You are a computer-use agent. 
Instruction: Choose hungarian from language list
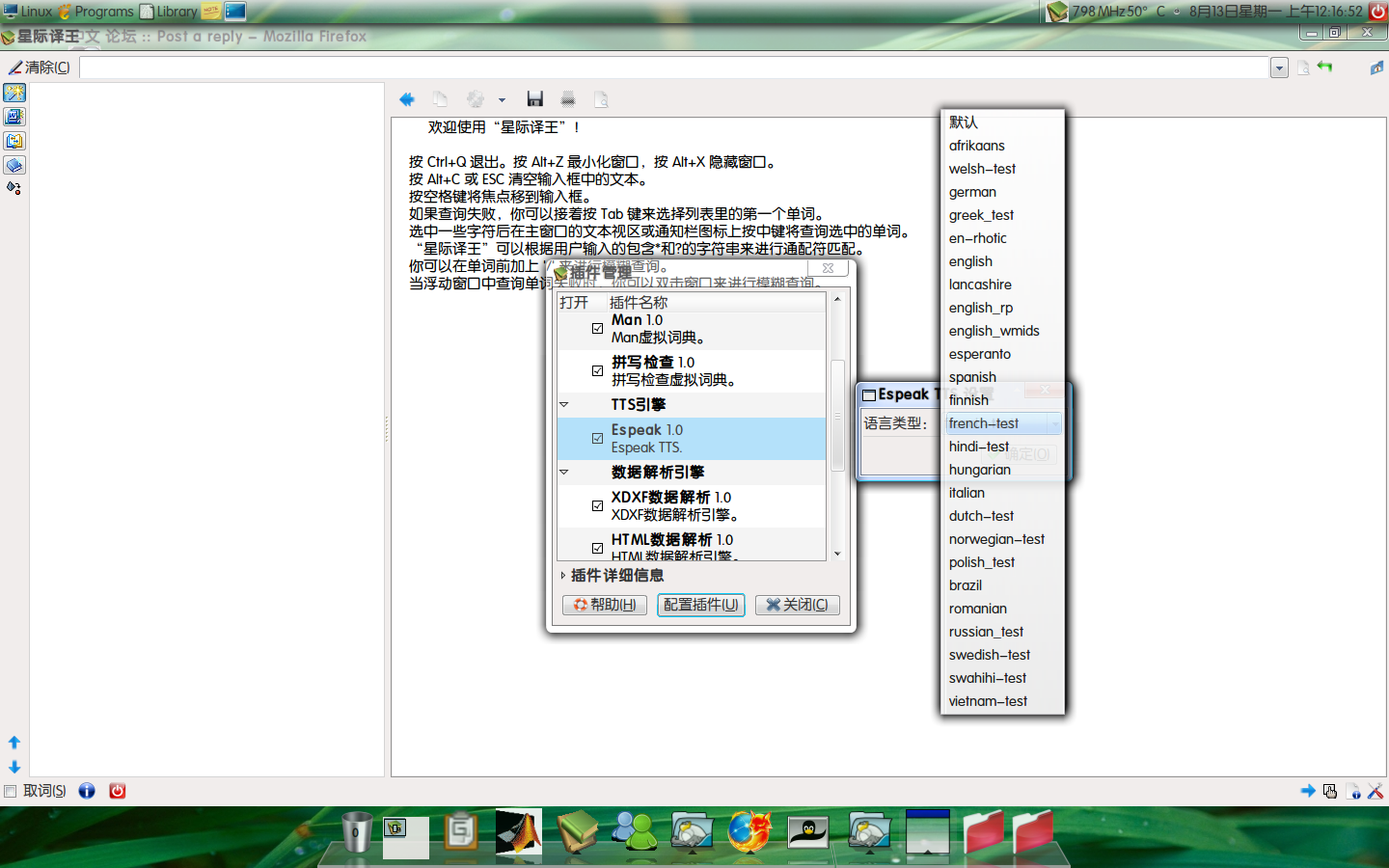click(1002, 470)
